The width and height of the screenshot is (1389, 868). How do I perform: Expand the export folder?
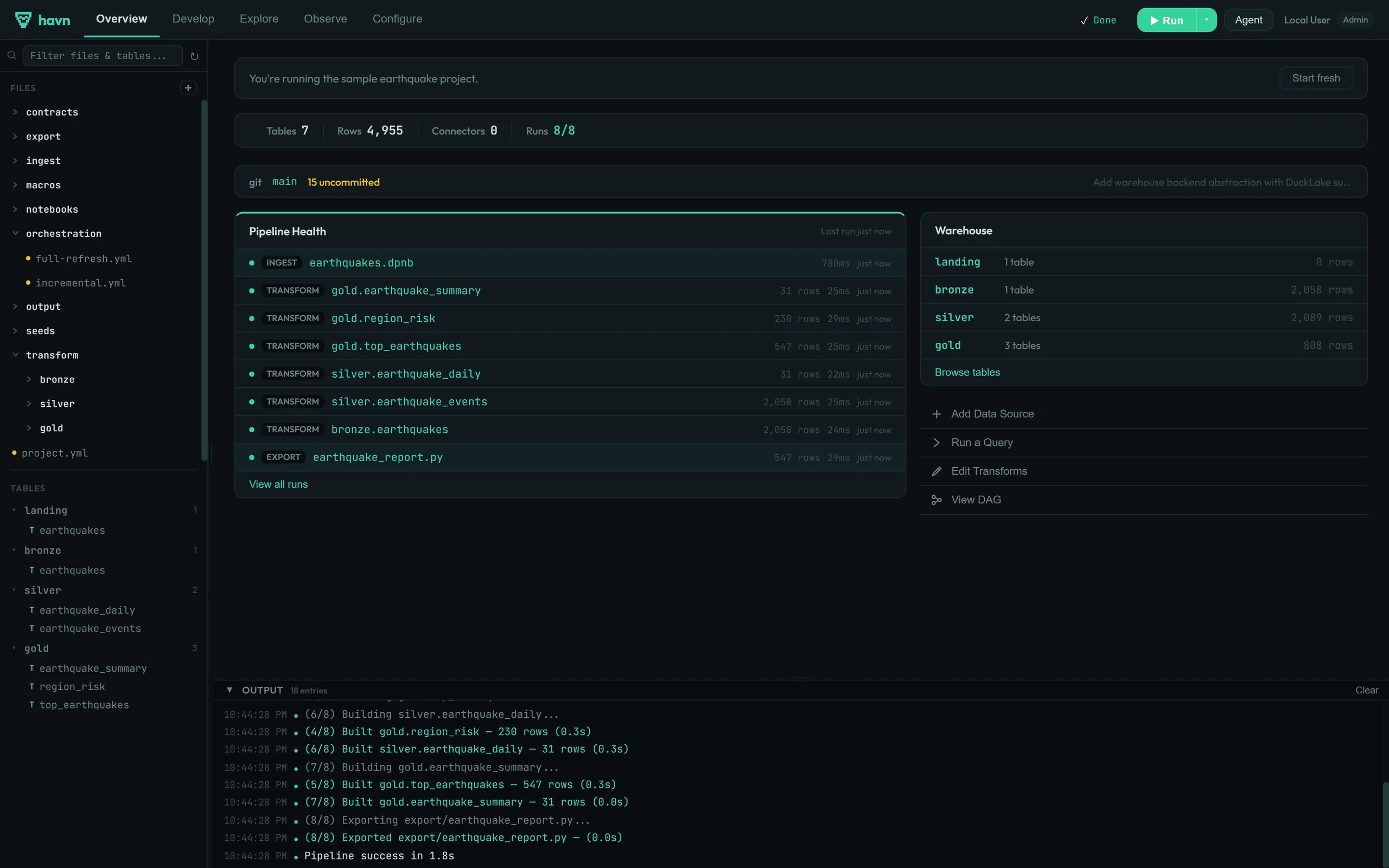15,136
